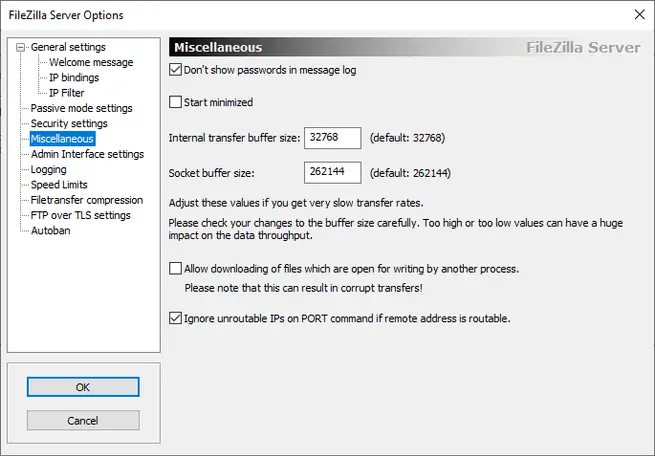Open the IP bindings page
The width and height of the screenshot is (655, 456).
(x=74, y=78)
